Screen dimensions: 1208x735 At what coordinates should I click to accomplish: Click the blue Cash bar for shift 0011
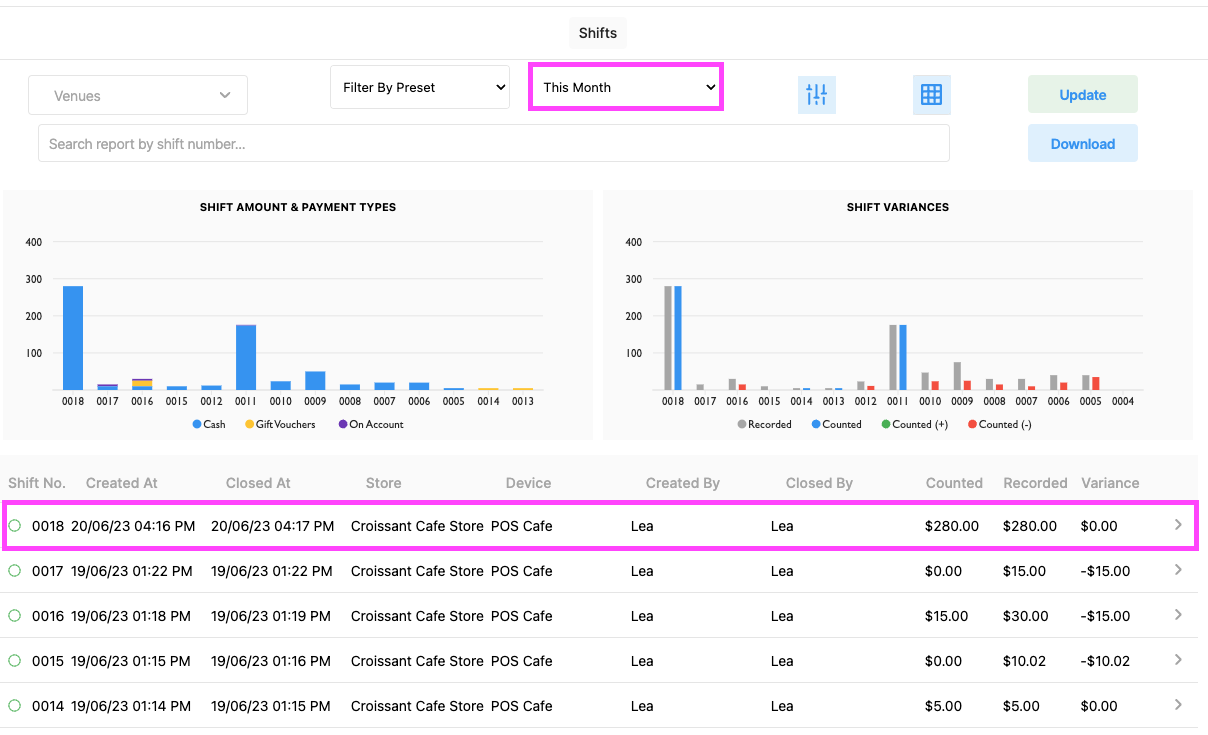246,357
